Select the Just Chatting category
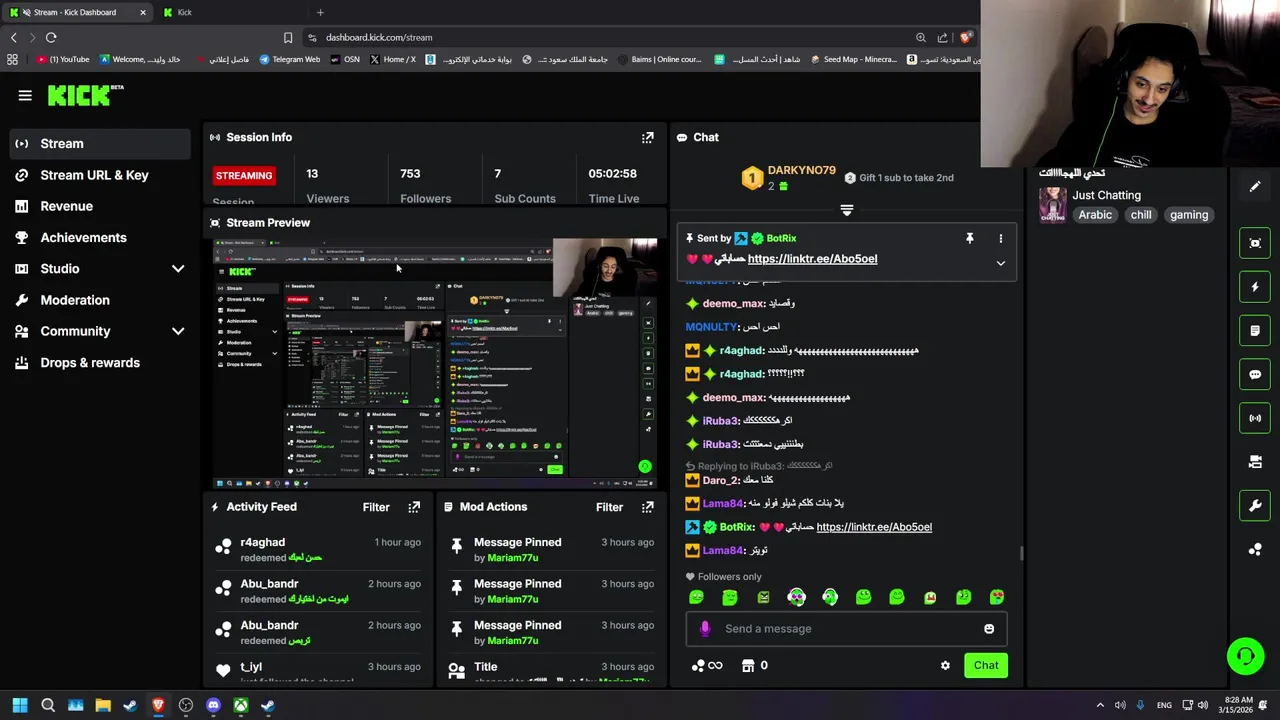The width and height of the screenshot is (1280, 720). [1106, 196]
